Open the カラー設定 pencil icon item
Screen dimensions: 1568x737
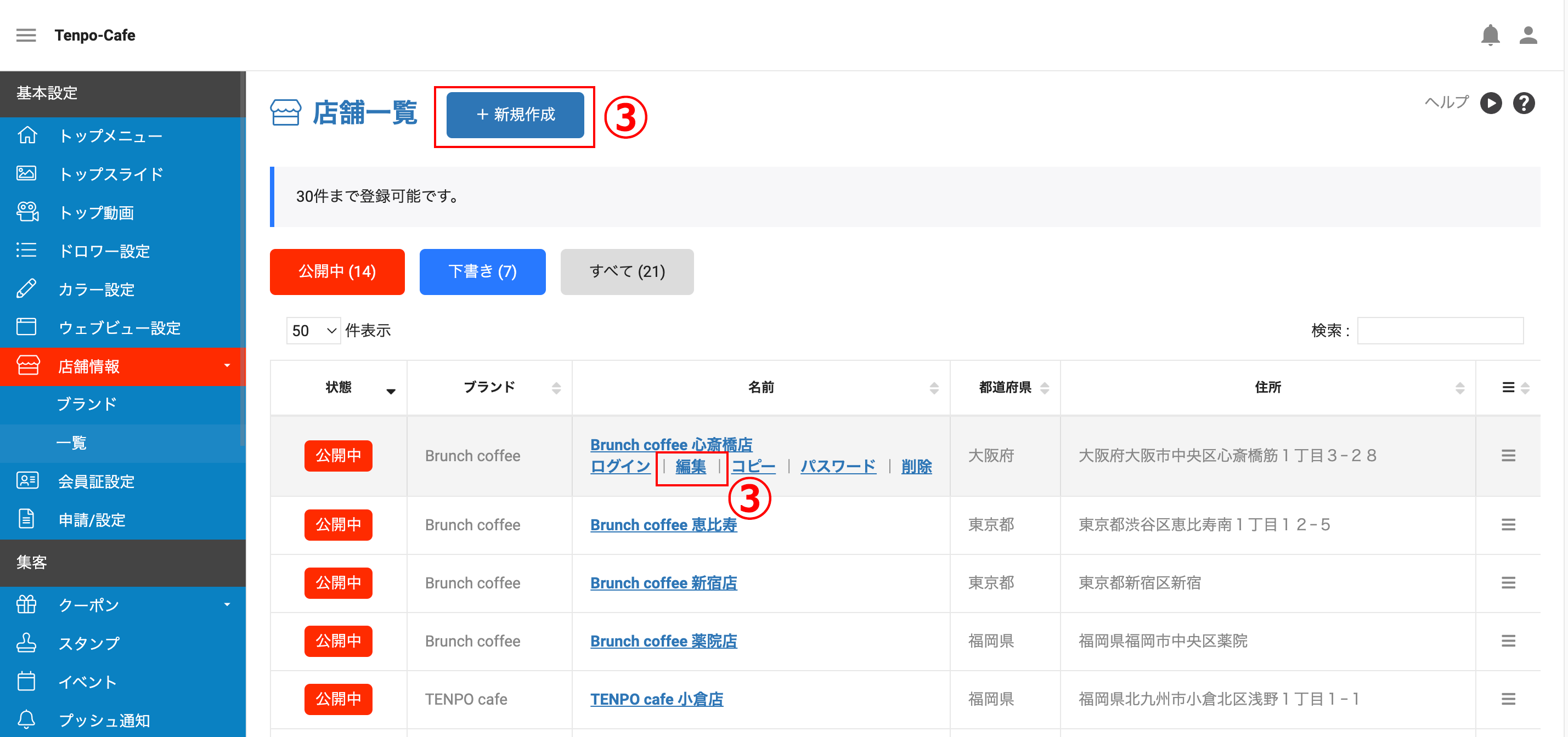pyautogui.click(x=26, y=289)
